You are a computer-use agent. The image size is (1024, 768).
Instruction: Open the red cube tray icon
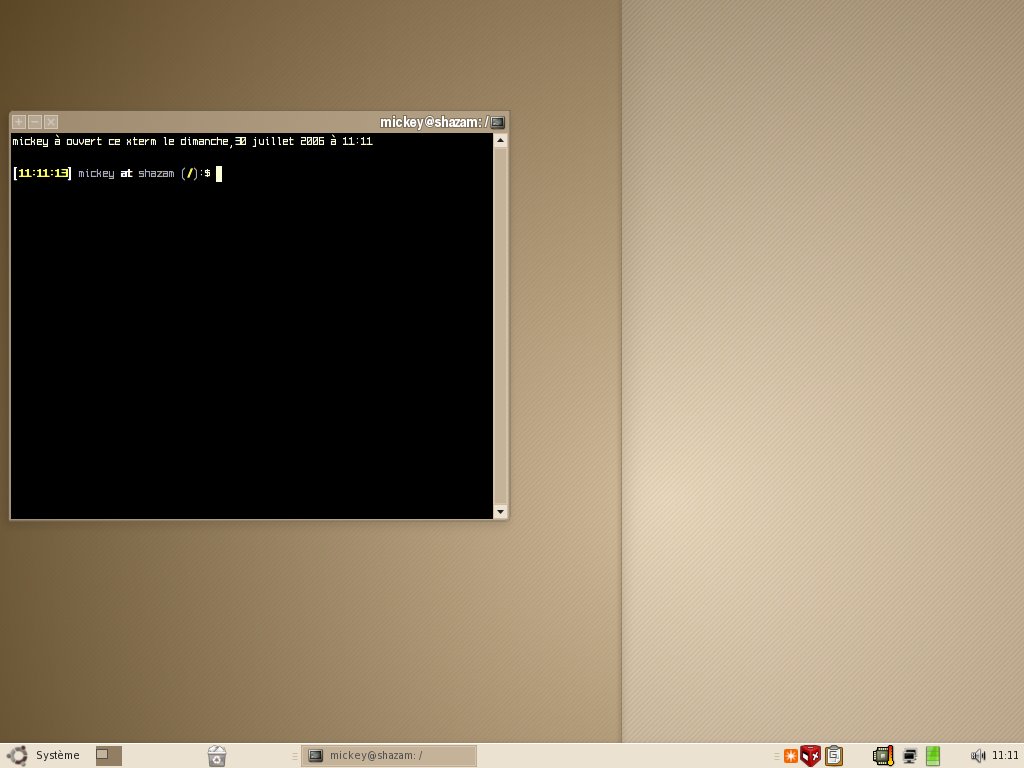810,756
